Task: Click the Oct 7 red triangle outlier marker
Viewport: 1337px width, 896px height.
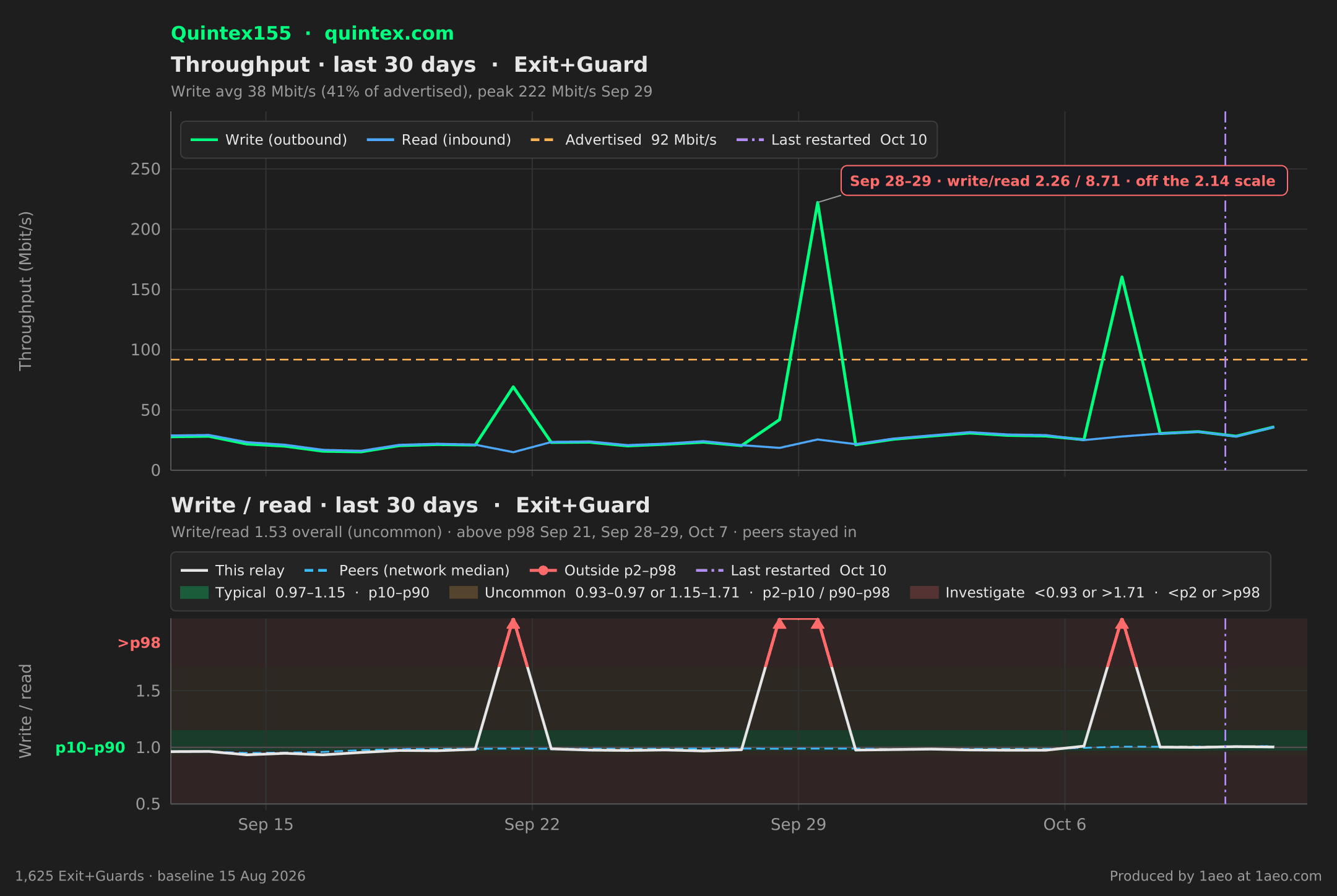Action: (1122, 623)
